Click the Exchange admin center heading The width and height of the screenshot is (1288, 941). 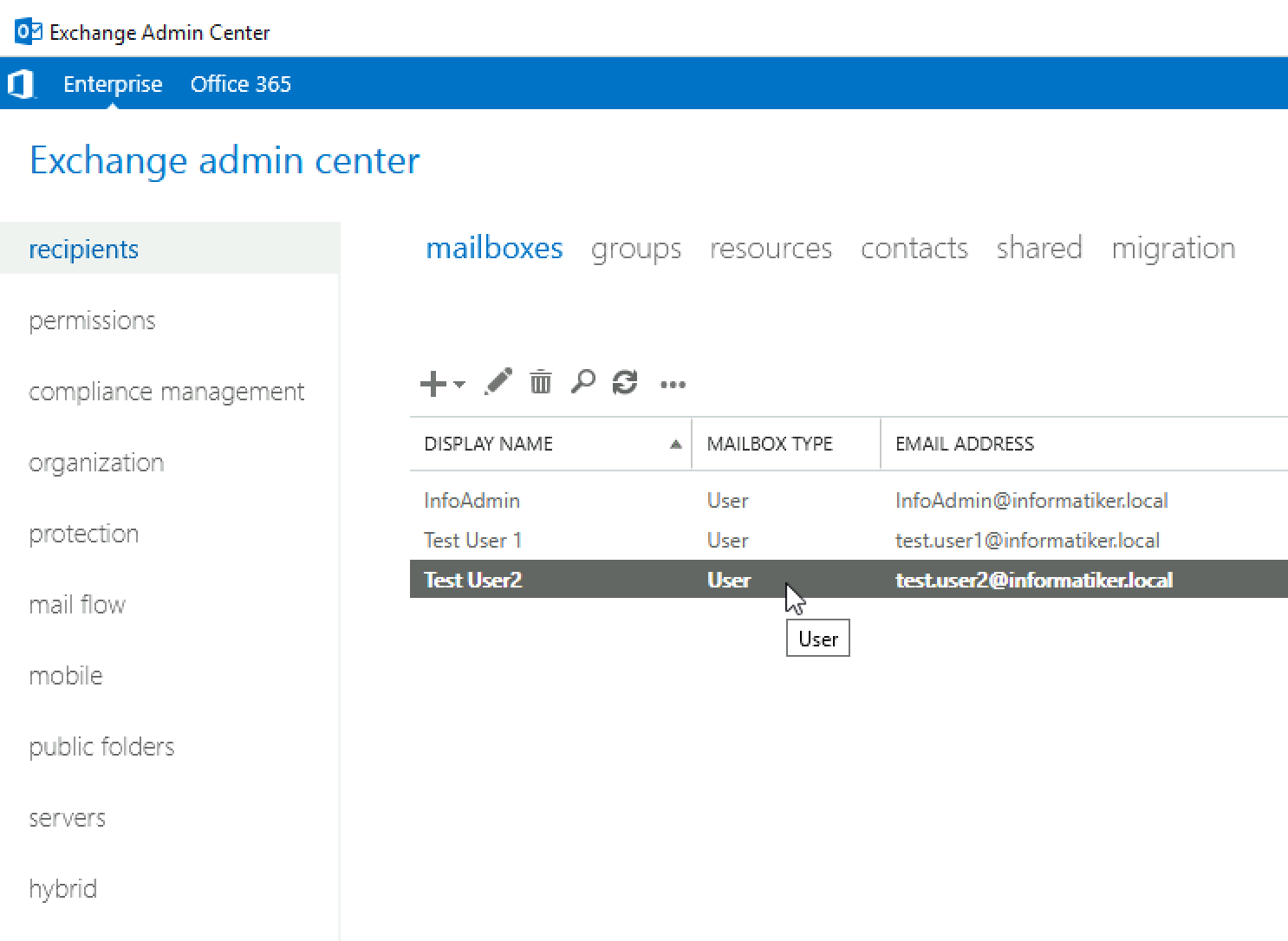(x=224, y=160)
